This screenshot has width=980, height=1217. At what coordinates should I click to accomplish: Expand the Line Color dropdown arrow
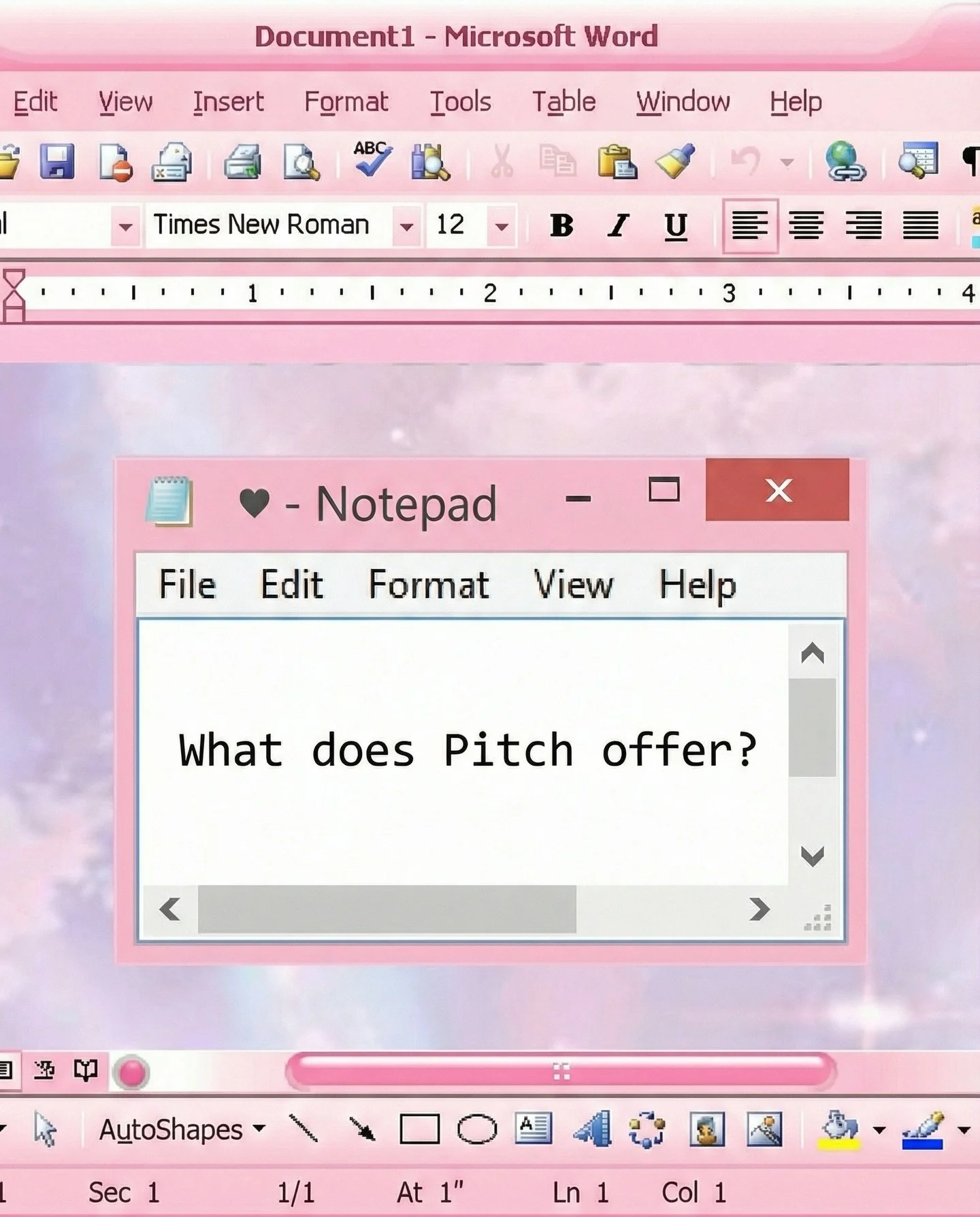[964, 1130]
